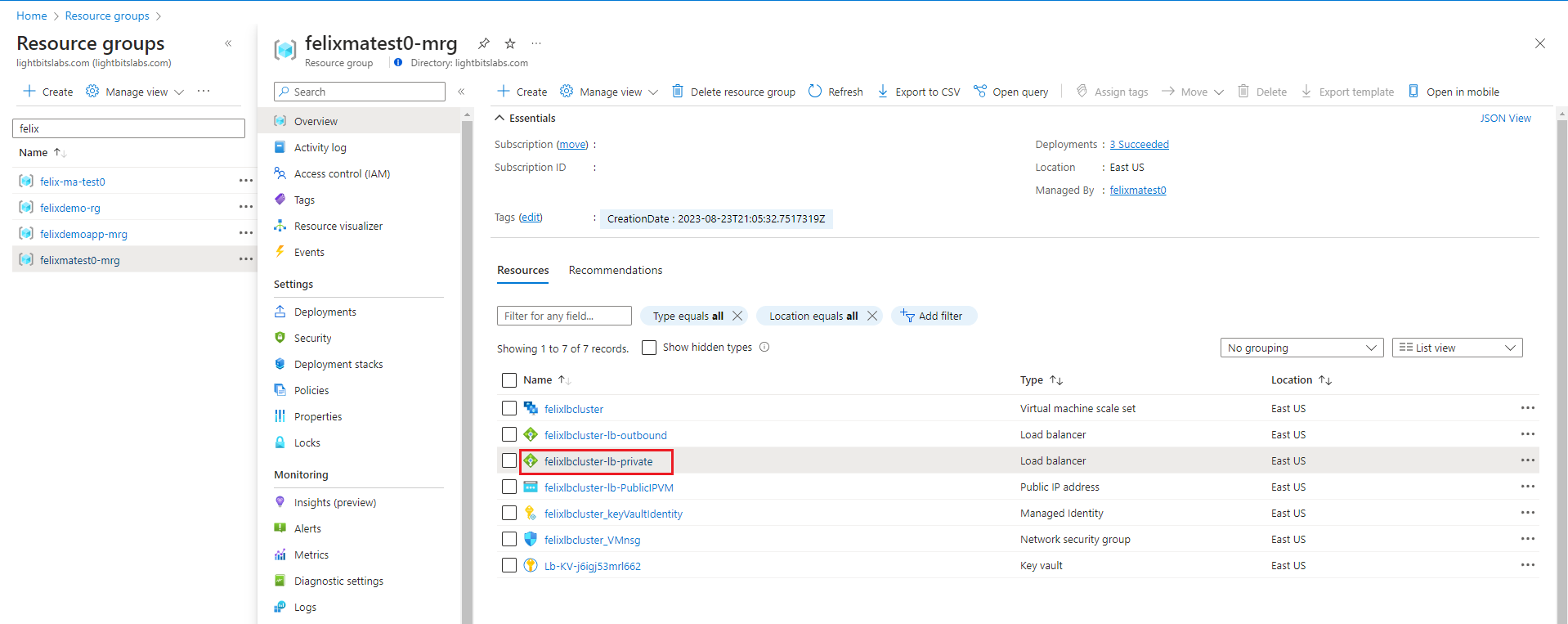Tick the felixlbcluster_VMnsg checkbox
This screenshot has height=624, width=1568.
[x=509, y=539]
